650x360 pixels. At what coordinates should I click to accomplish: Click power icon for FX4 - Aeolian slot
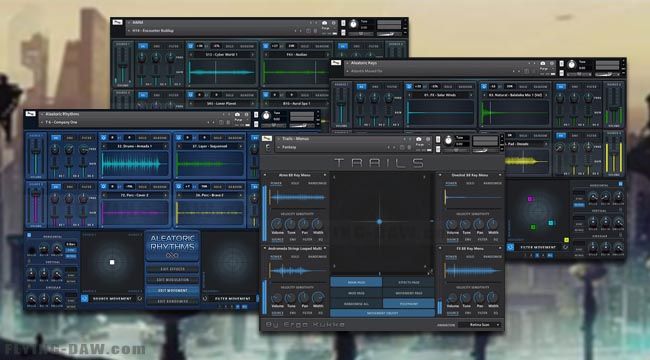point(266,46)
